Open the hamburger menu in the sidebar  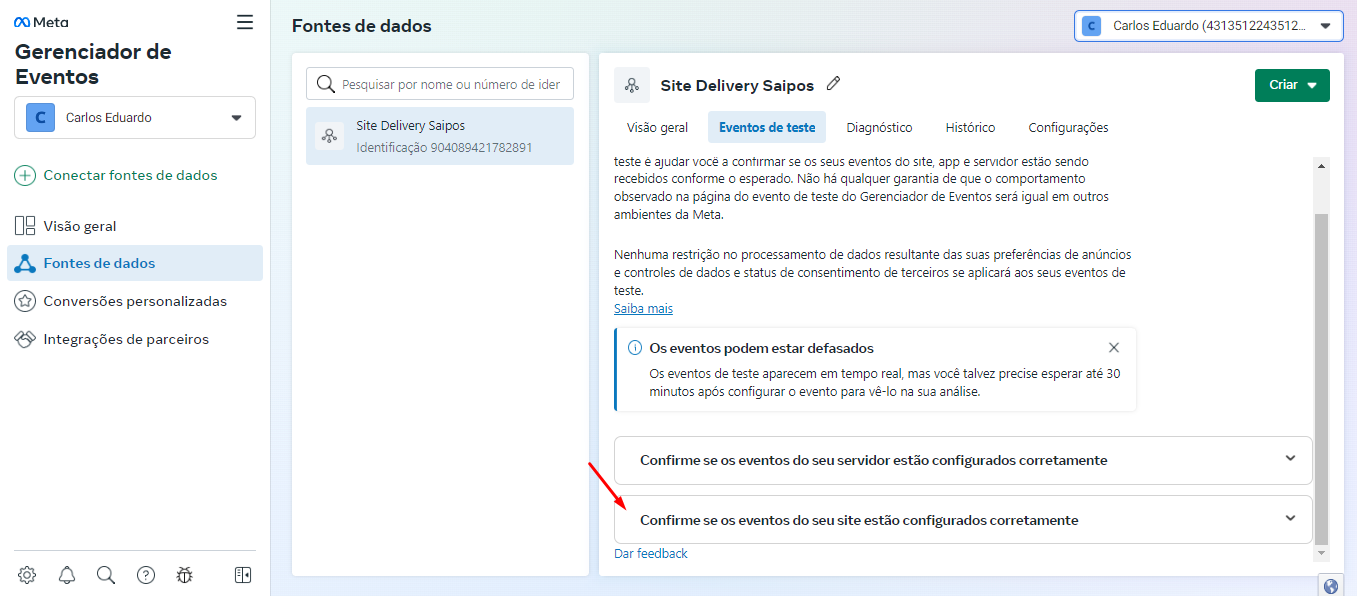(x=245, y=22)
